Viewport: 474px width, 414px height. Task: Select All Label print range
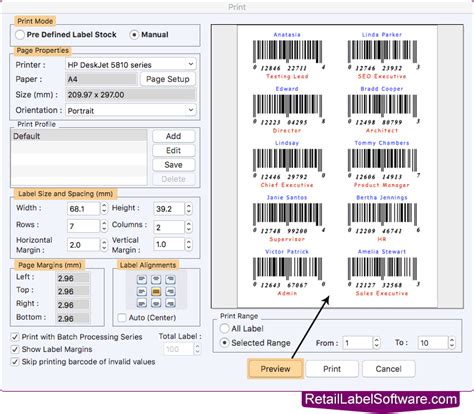[224, 328]
